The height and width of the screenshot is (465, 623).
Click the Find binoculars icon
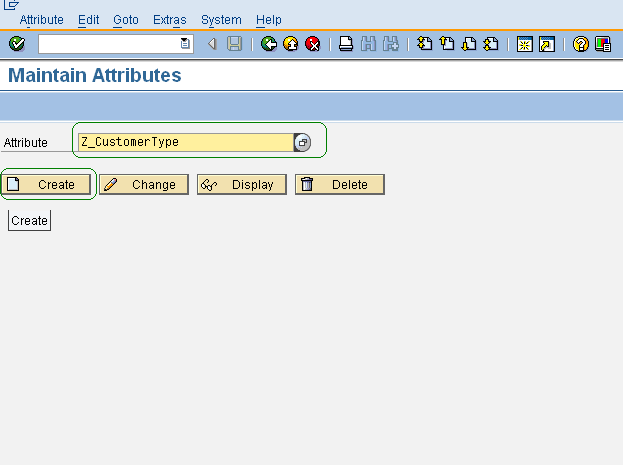coord(368,44)
